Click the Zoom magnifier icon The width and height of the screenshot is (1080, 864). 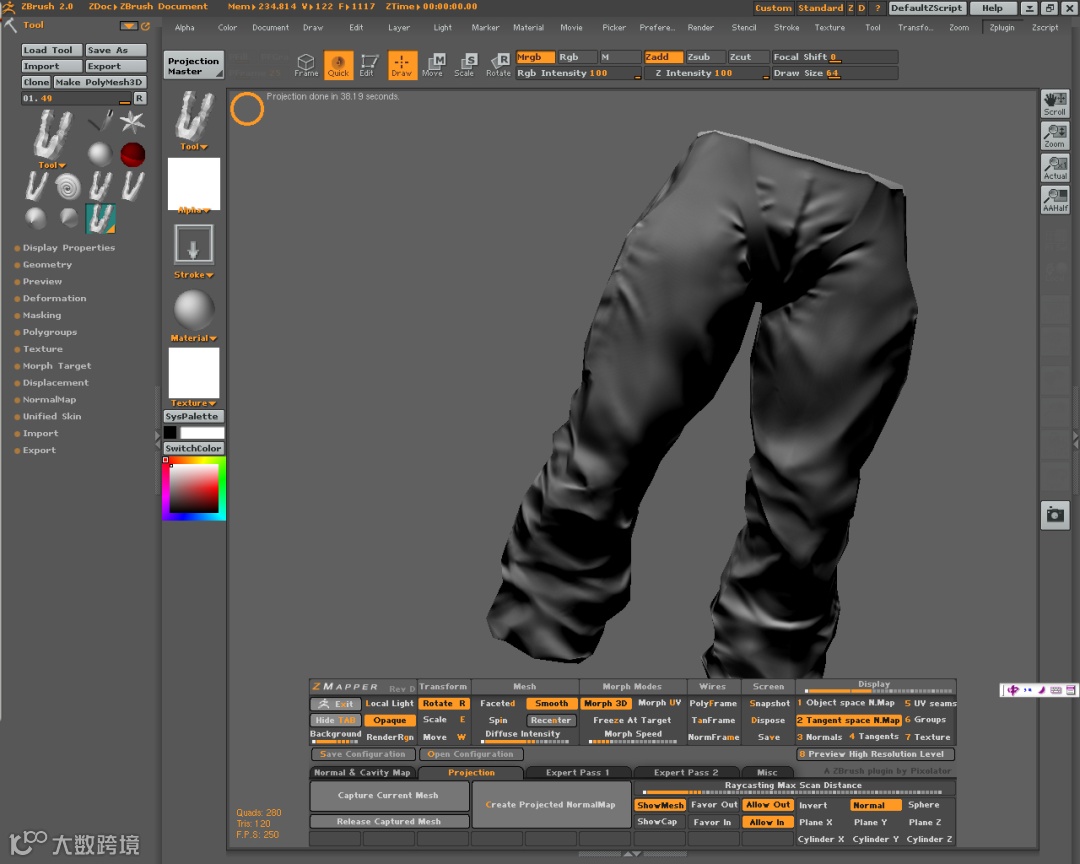[x=1055, y=135]
